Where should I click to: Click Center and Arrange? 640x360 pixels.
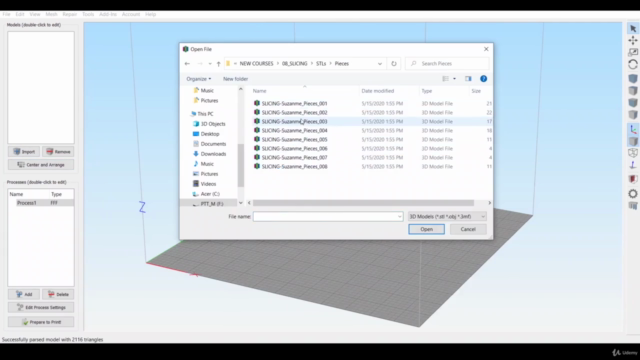[x=41, y=164]
